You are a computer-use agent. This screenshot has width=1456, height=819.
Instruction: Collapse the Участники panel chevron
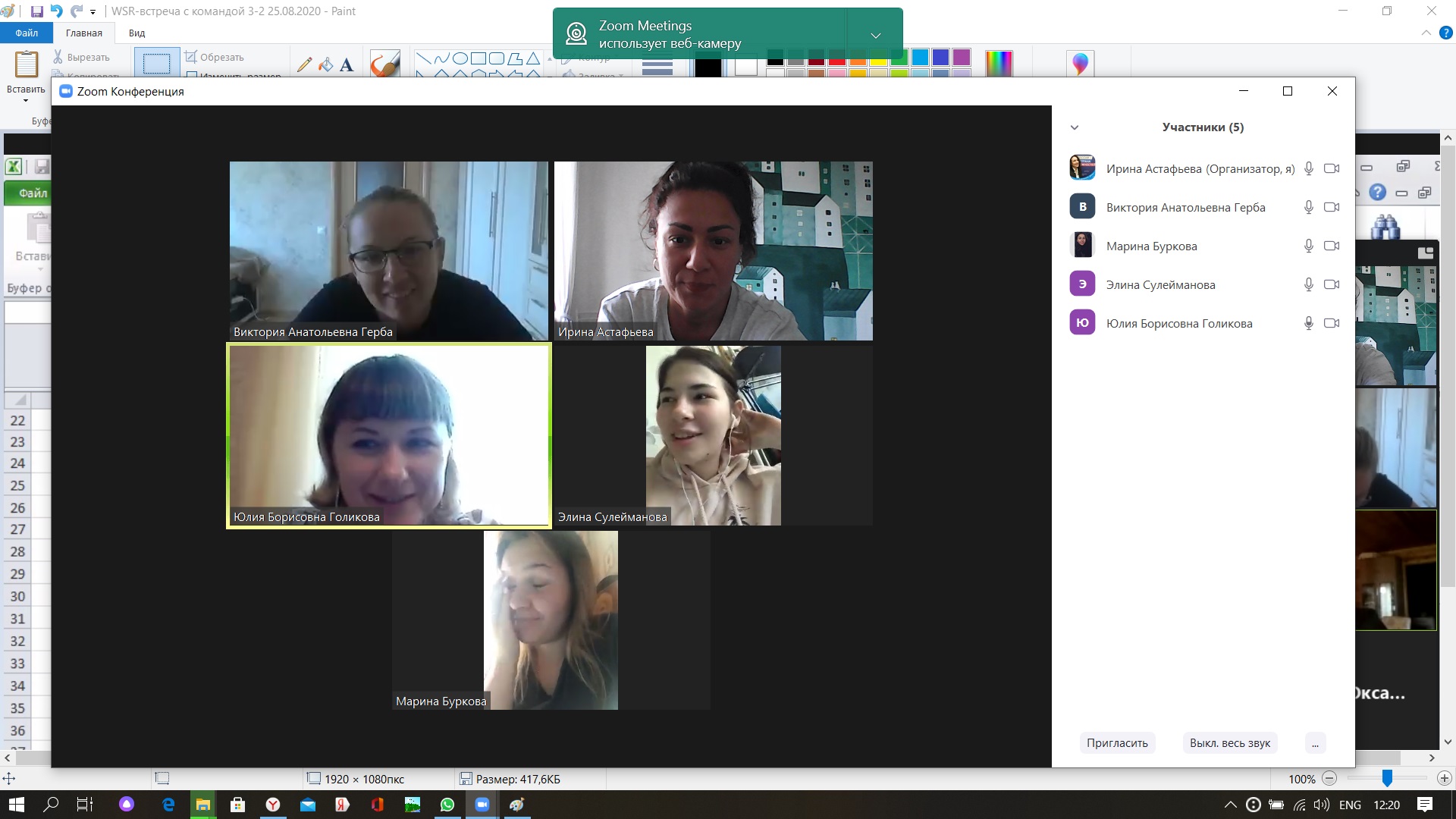1074,127
